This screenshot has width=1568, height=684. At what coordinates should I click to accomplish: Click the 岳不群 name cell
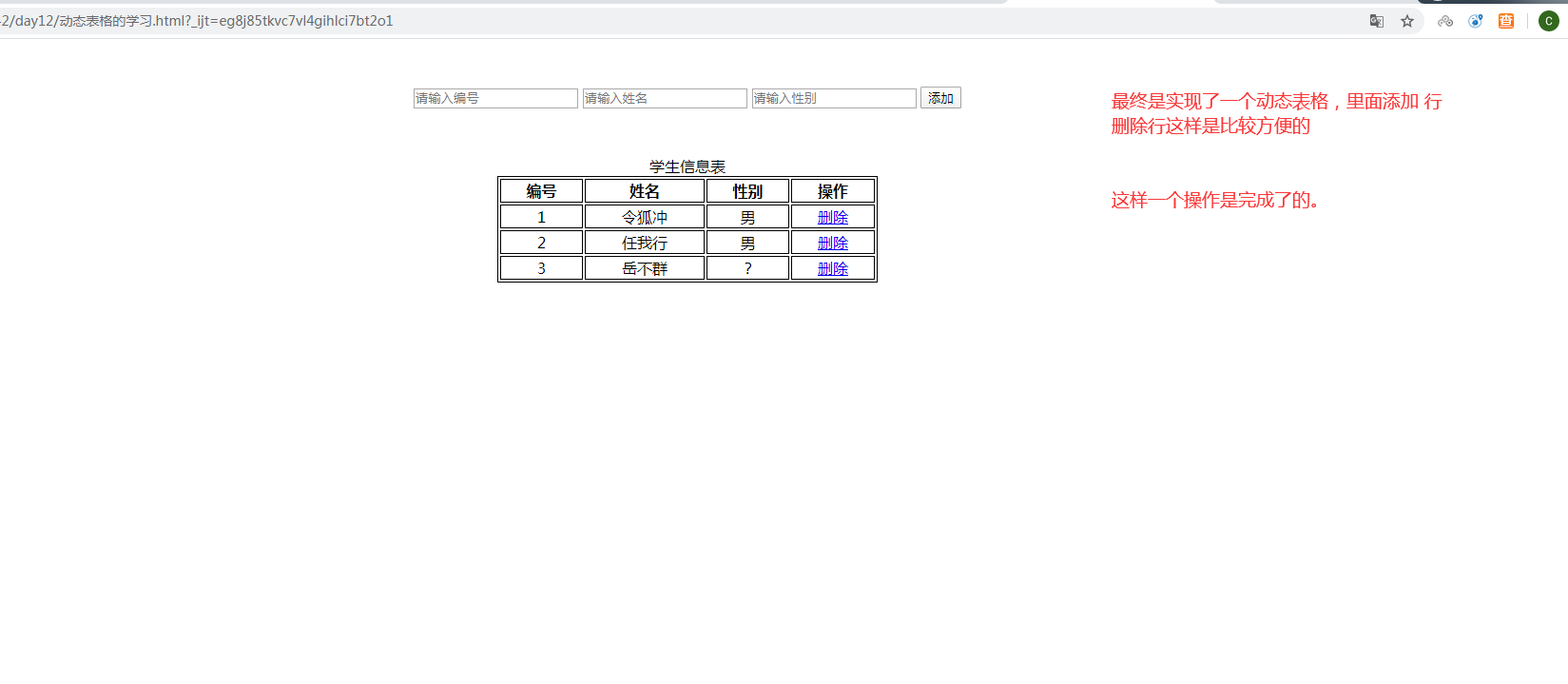pos(645,268)
